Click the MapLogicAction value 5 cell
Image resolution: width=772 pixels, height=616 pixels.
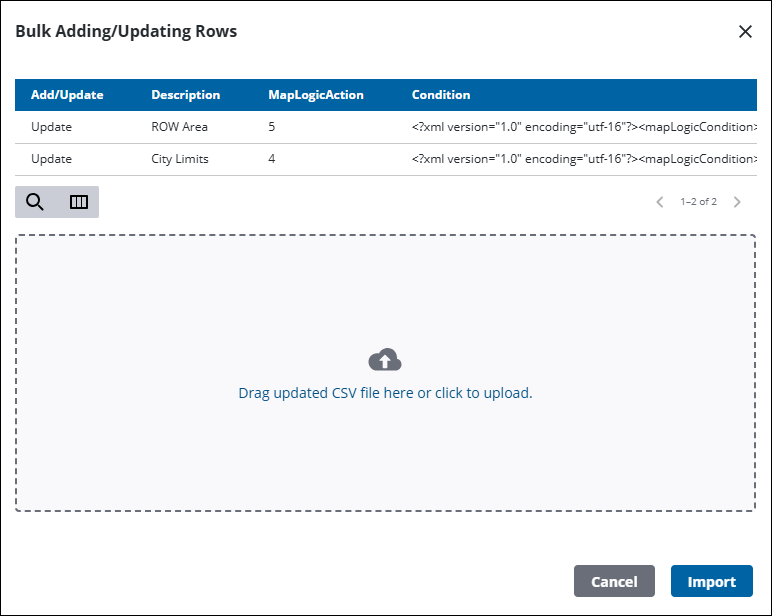272,127
